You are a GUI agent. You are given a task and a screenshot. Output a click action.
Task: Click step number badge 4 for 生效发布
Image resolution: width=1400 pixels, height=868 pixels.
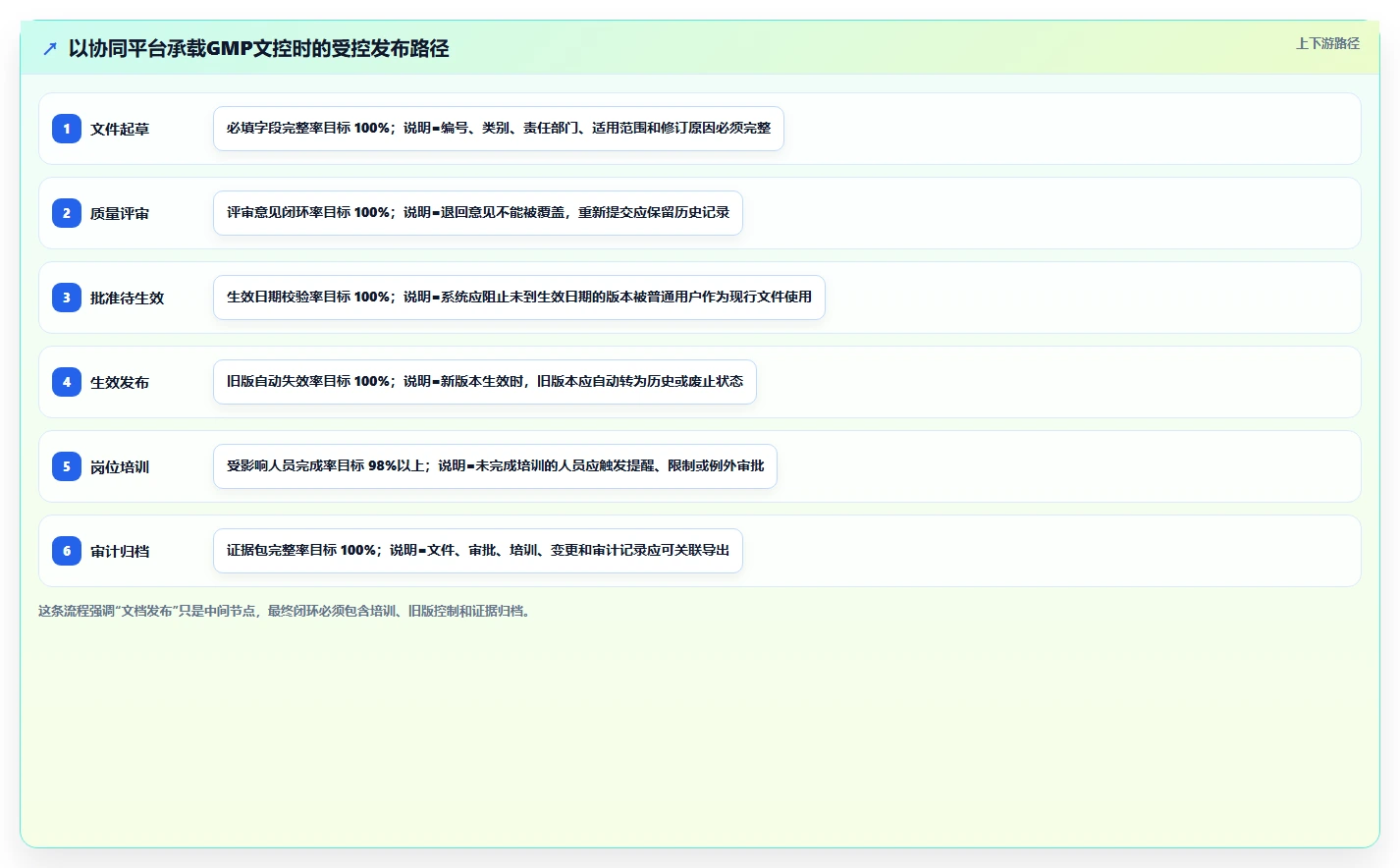(67, 382)
